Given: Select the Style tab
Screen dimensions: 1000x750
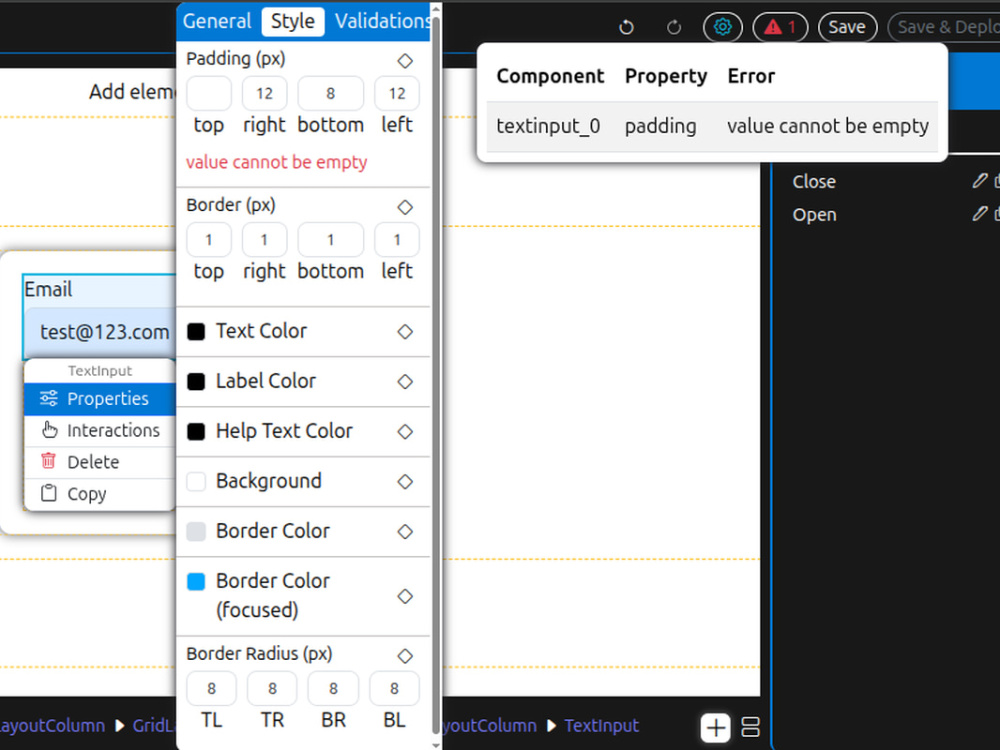Looking at the screenshot, I should (x=293, y=21).
